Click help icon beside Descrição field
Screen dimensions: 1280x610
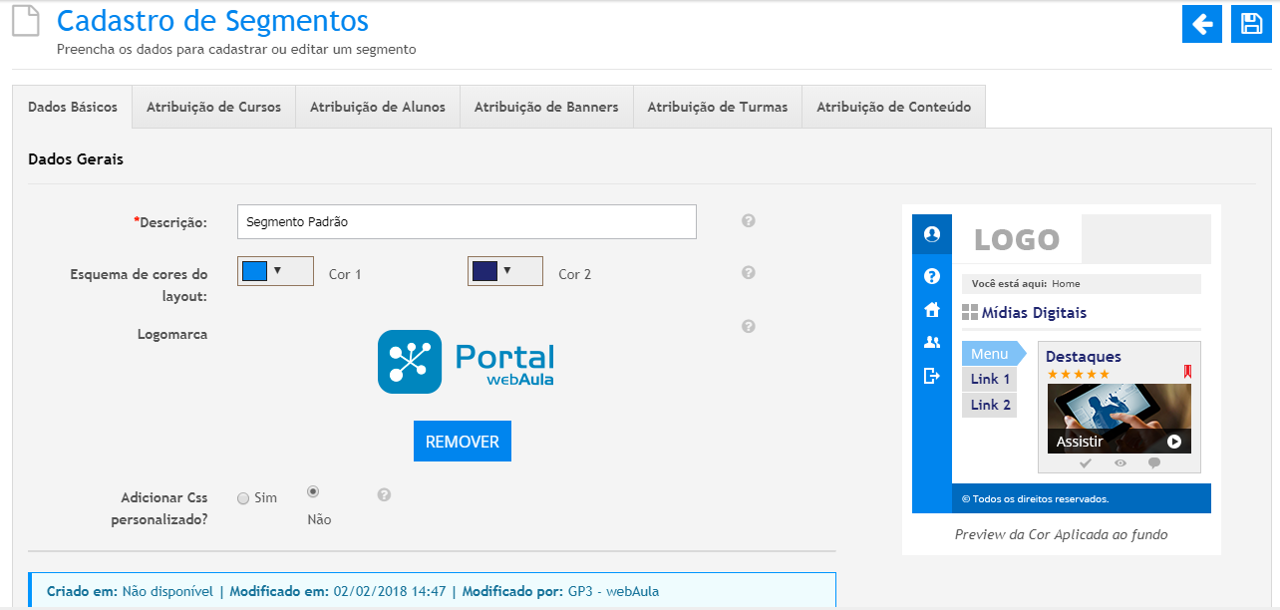coord(748,221)
